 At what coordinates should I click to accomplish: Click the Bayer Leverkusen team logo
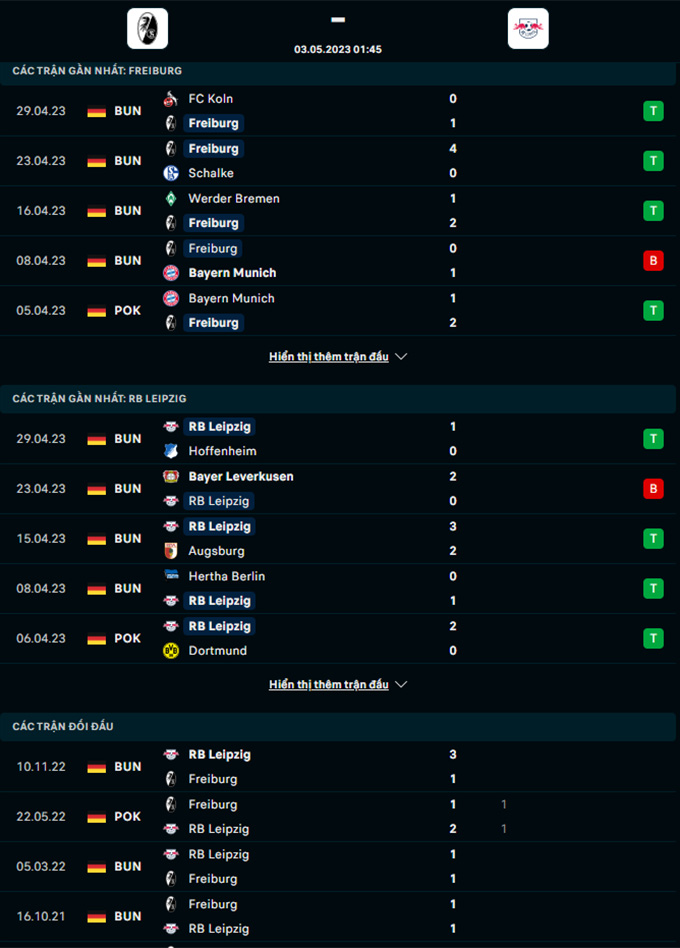[171, 476]
